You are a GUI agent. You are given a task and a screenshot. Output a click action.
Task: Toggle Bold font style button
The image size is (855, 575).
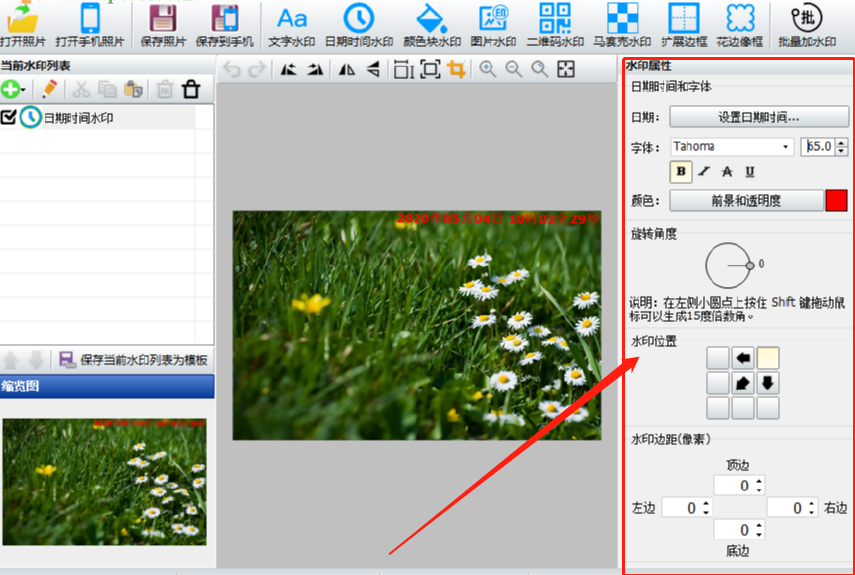(x=681, y=172)
